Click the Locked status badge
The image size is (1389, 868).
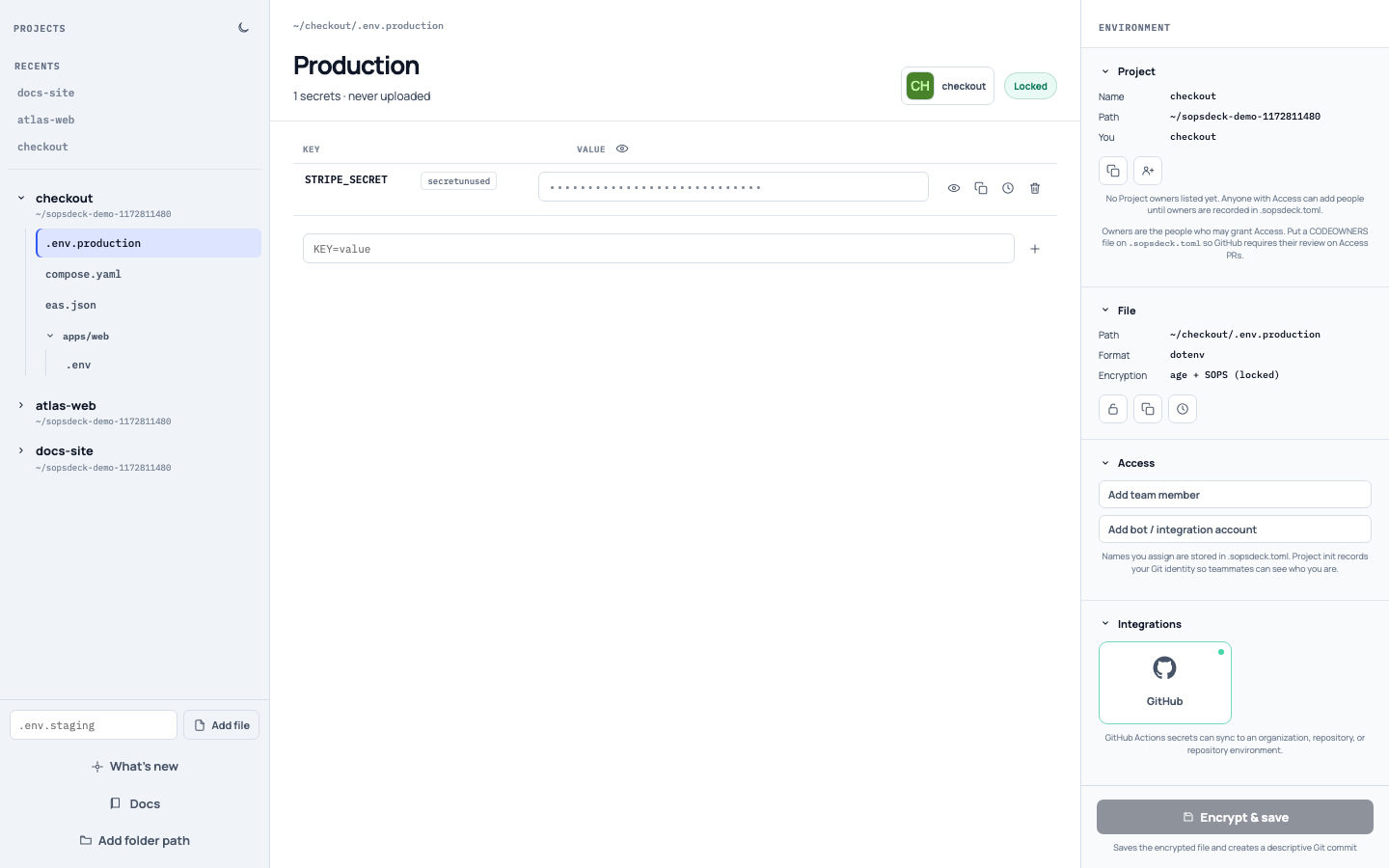[1030, 86]
